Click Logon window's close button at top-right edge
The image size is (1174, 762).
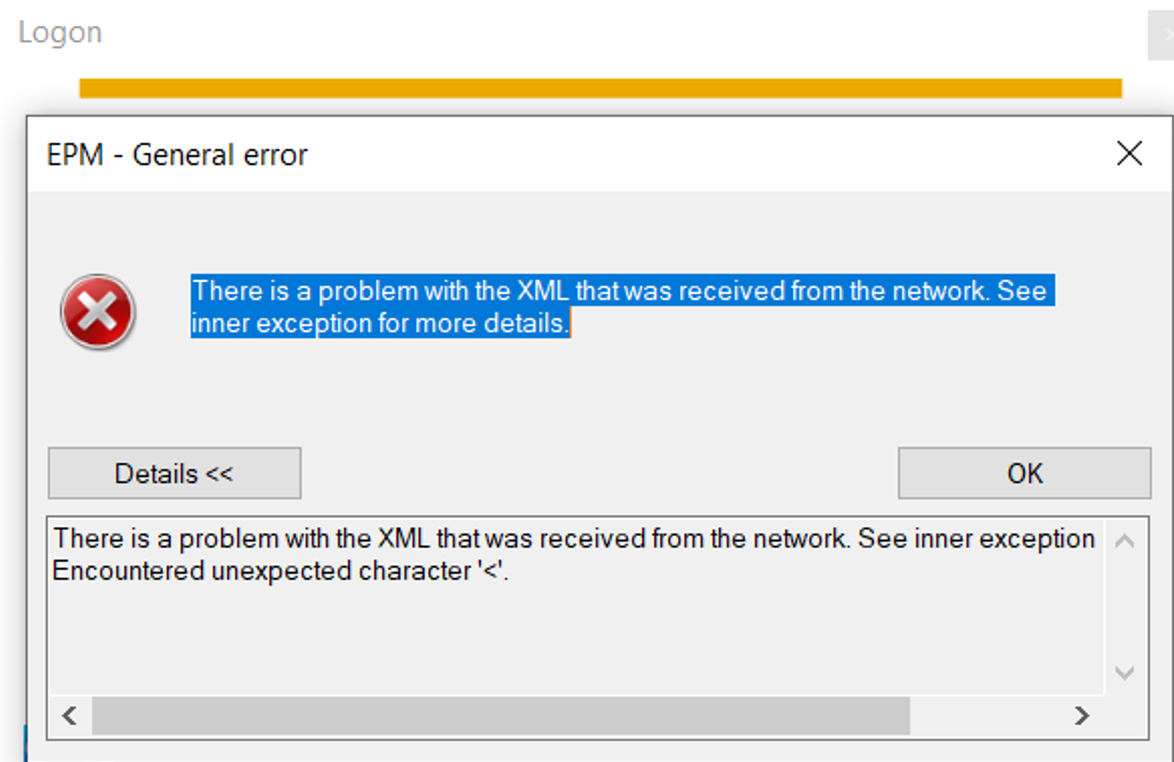click(1162, 34)
